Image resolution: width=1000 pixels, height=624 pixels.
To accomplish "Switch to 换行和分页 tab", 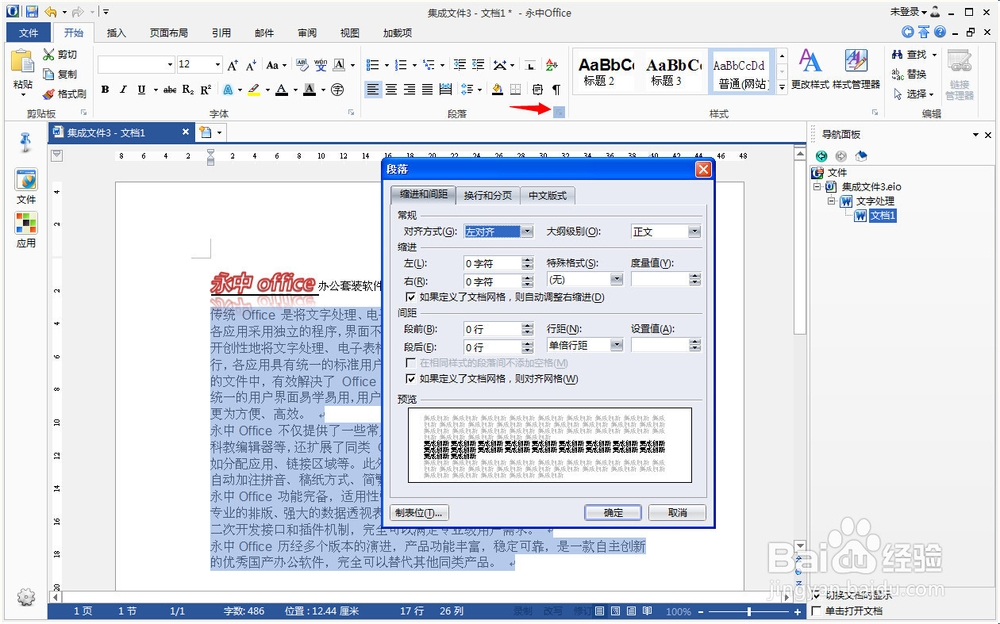I will coord(488,195).
